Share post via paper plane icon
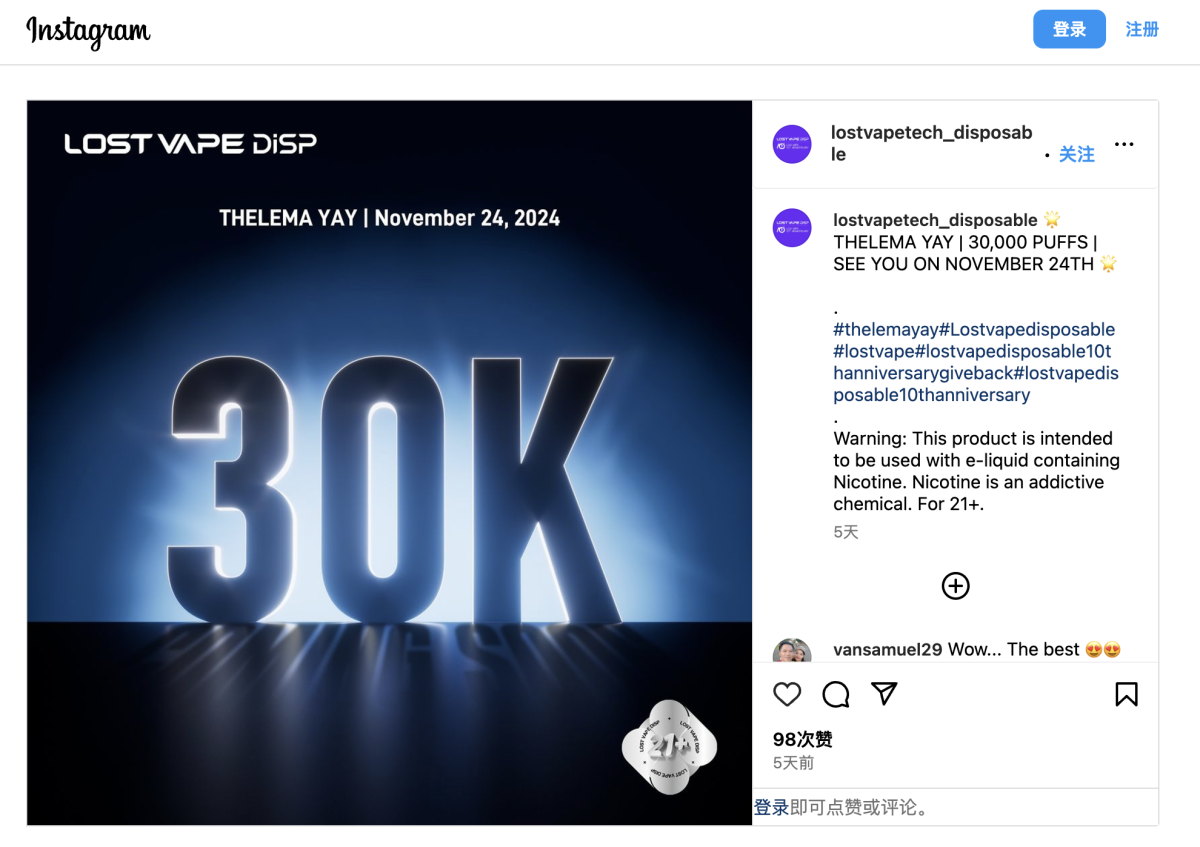 [x=884, y=694]
